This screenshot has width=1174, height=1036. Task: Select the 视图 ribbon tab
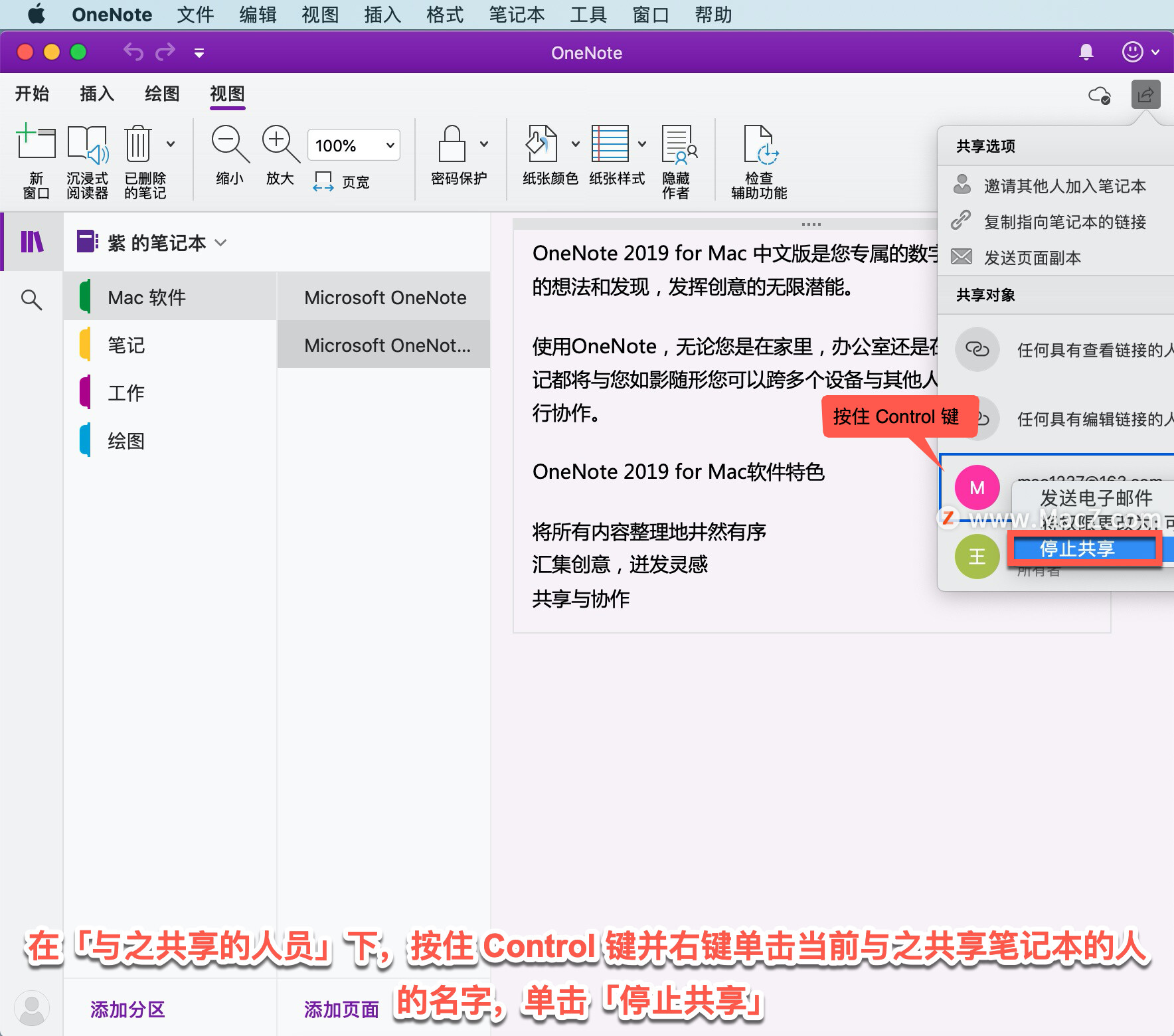click(227, 94)
